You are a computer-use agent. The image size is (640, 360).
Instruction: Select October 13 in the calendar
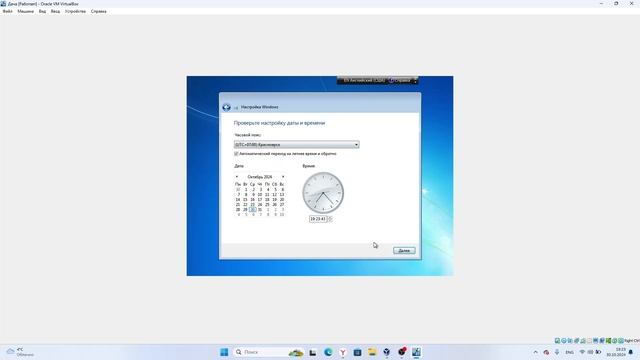(282, 195)
